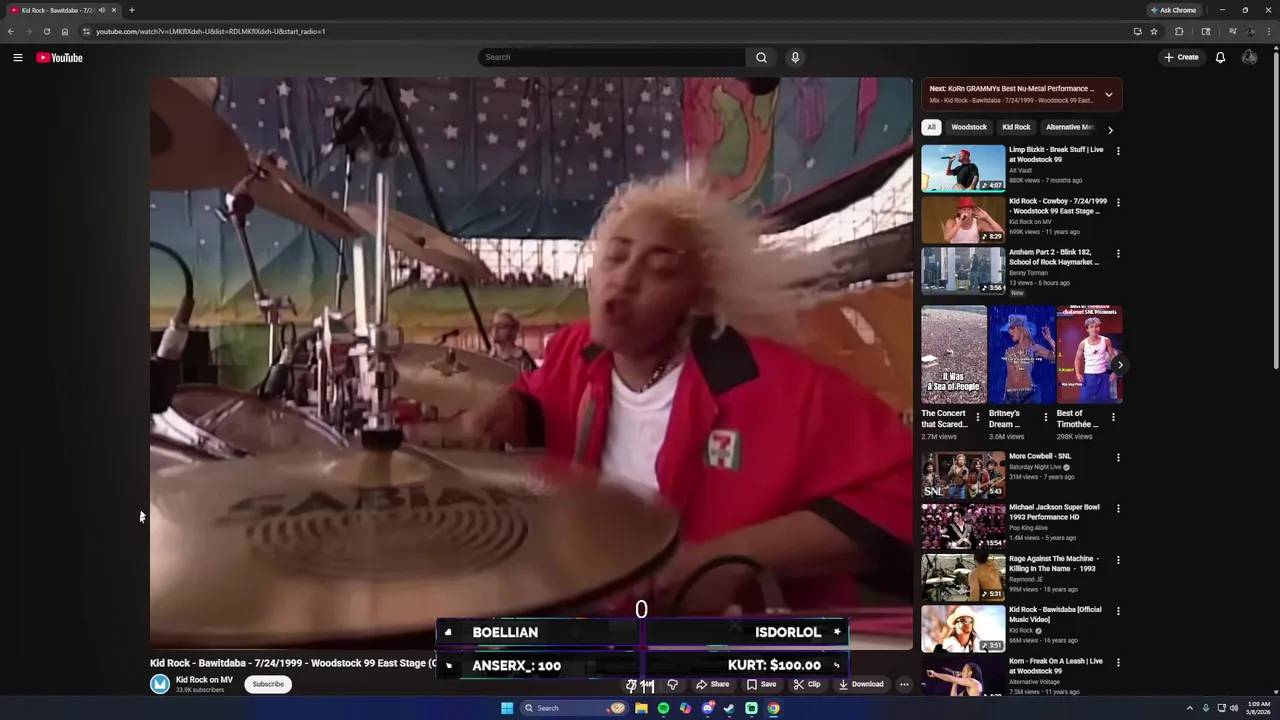The image size is (1280, 720).
Task: Open more actions ellipsis under video
Action: pos(904,685)
